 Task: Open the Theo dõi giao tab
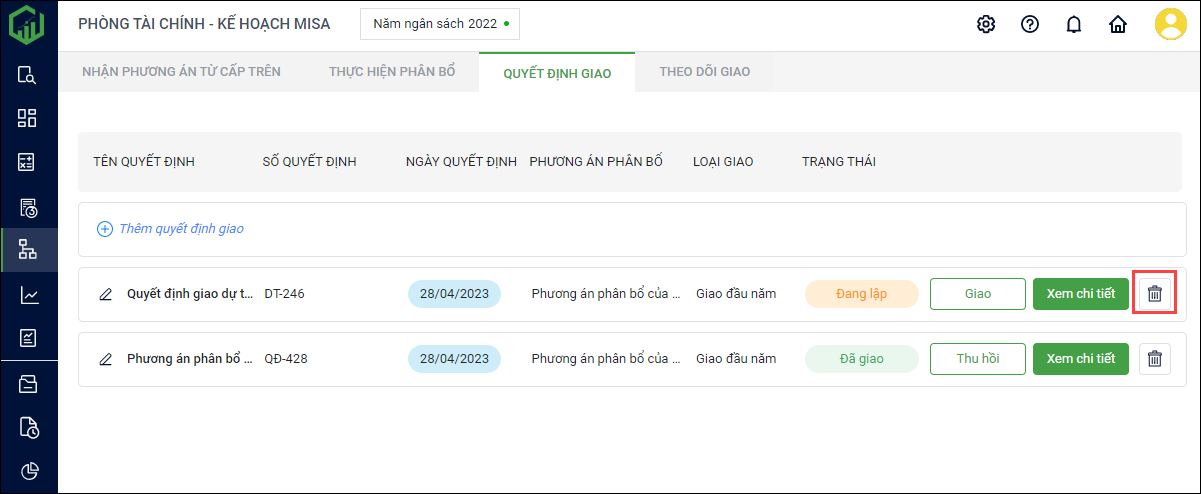[x=705, y=72]
